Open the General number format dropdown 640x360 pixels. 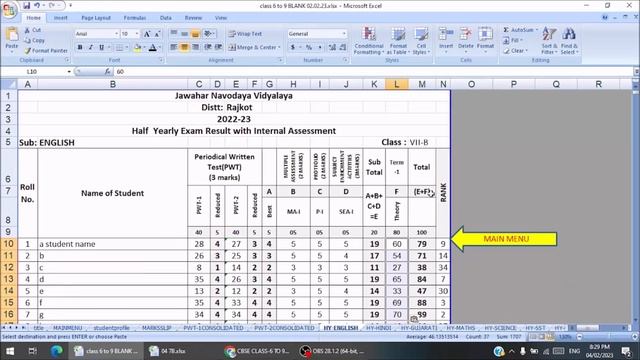tap(344, 34)
